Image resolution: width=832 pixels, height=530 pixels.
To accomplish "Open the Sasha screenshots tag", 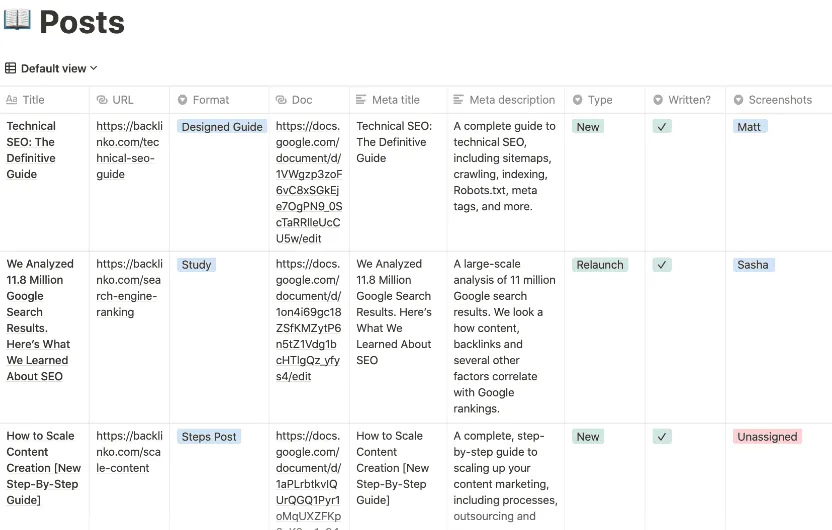I will [753, 265].
